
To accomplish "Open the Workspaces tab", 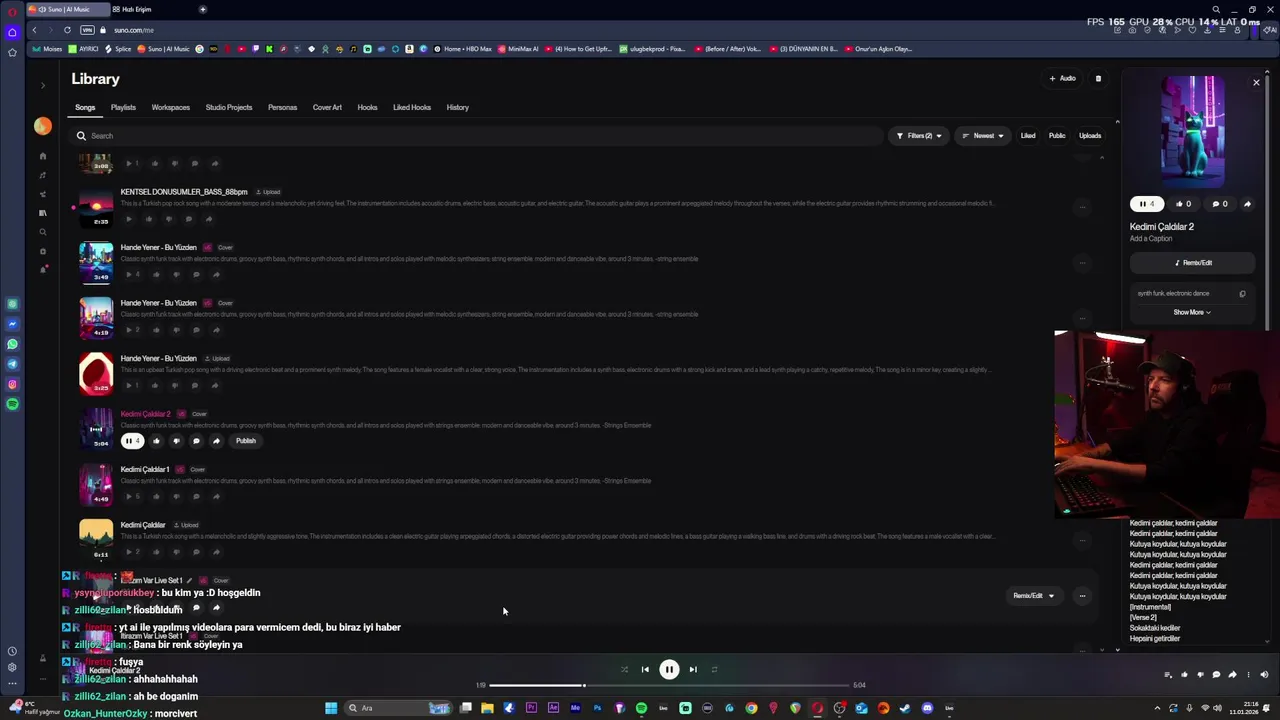I will (170, 107).
